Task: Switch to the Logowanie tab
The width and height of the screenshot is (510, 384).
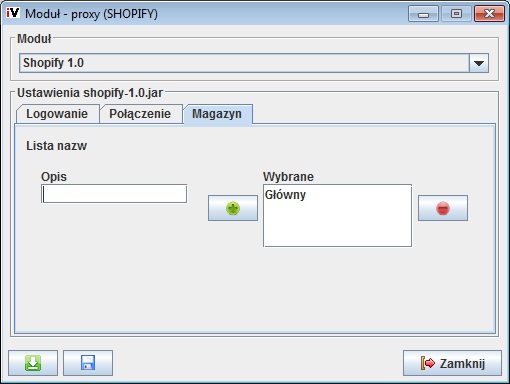Action: pos(57,114)
